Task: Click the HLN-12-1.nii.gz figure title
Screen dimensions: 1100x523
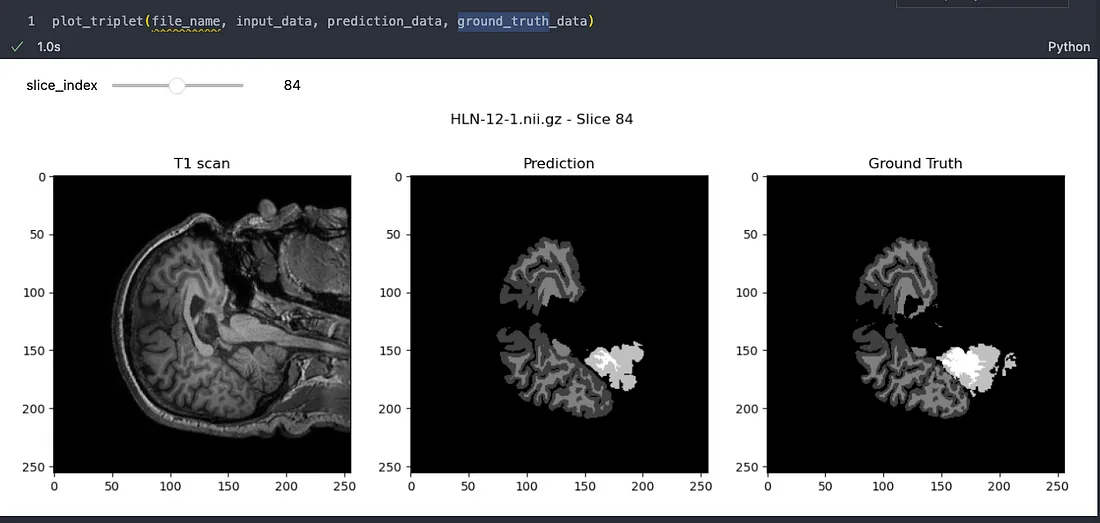Action: point(542,119)
